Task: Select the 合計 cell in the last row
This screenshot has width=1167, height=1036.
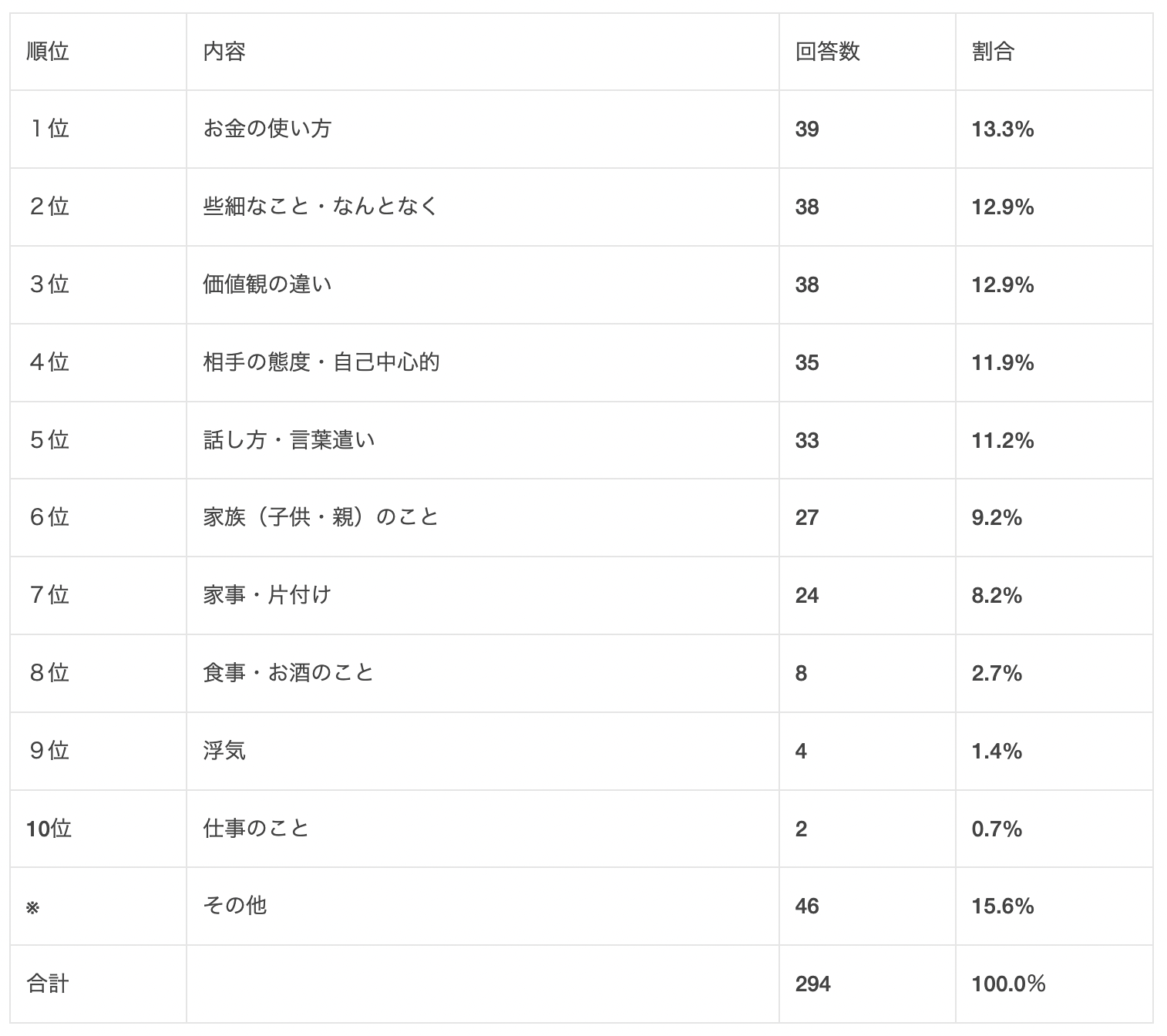Action: point(48,984)
